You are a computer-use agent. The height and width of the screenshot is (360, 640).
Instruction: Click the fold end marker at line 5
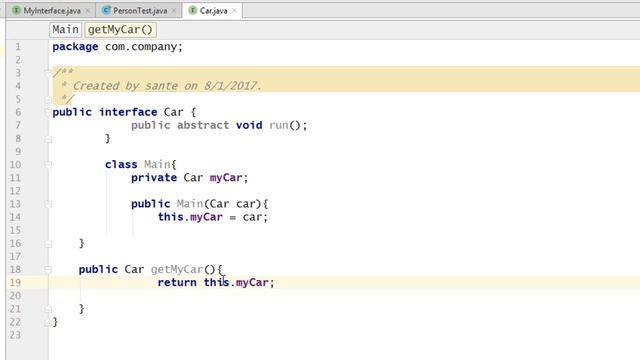click(48, 99)
